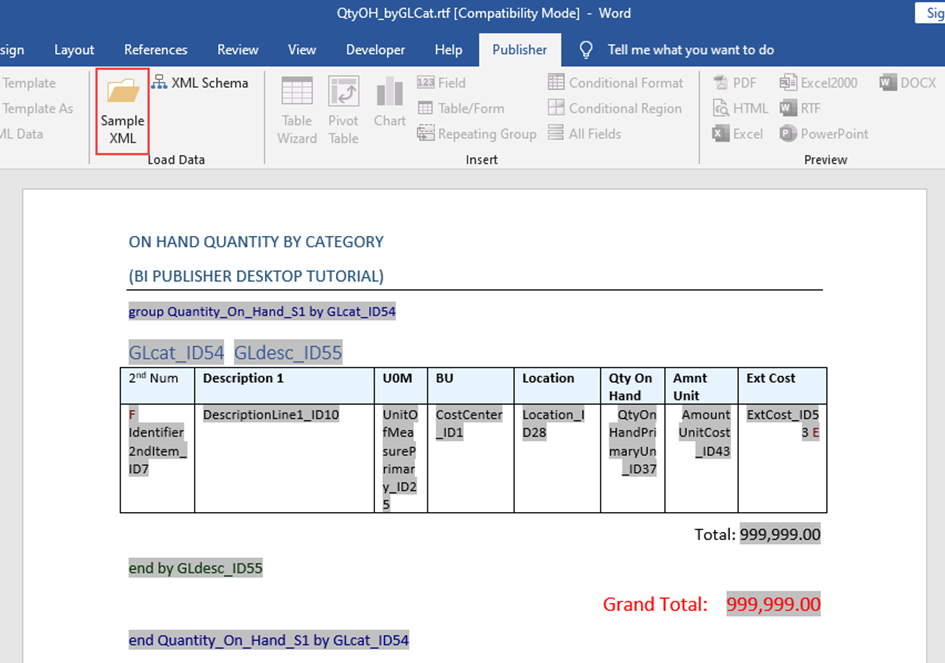Switch to the Review tab
945x663 pixels.
pyautogui.click(x=237, y=50)
